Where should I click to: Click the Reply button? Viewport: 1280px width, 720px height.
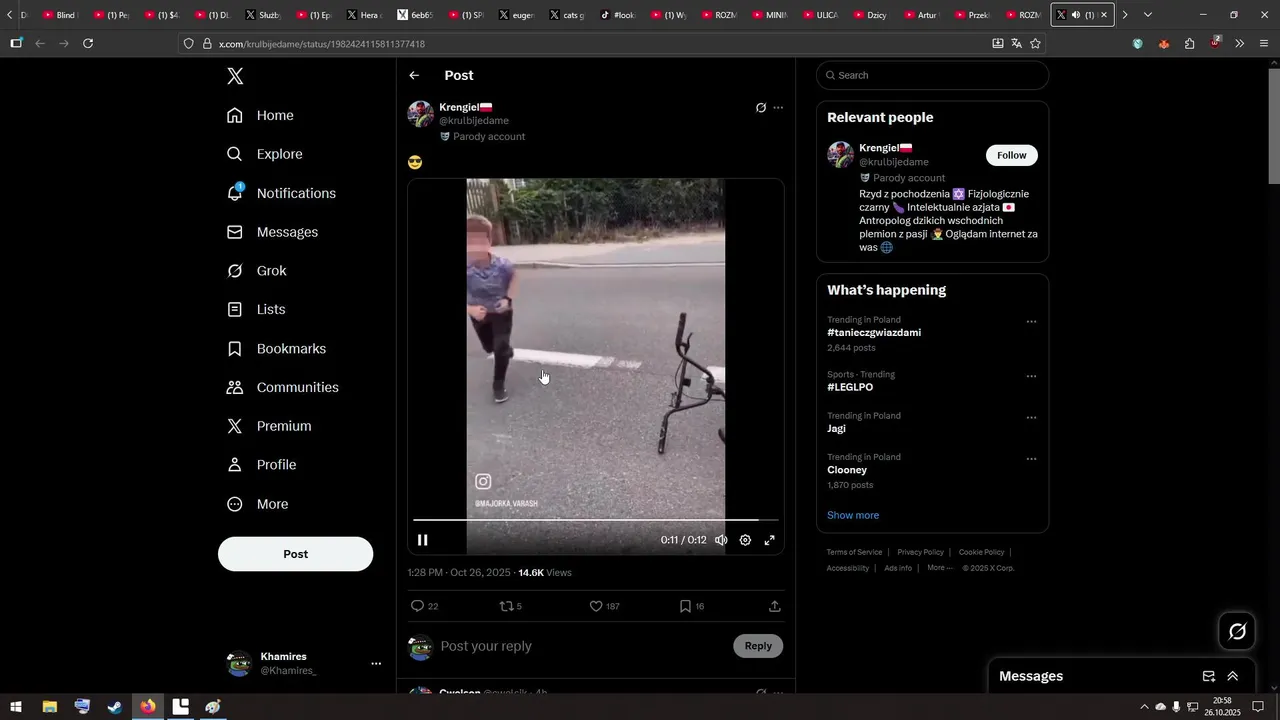[758, 646]
